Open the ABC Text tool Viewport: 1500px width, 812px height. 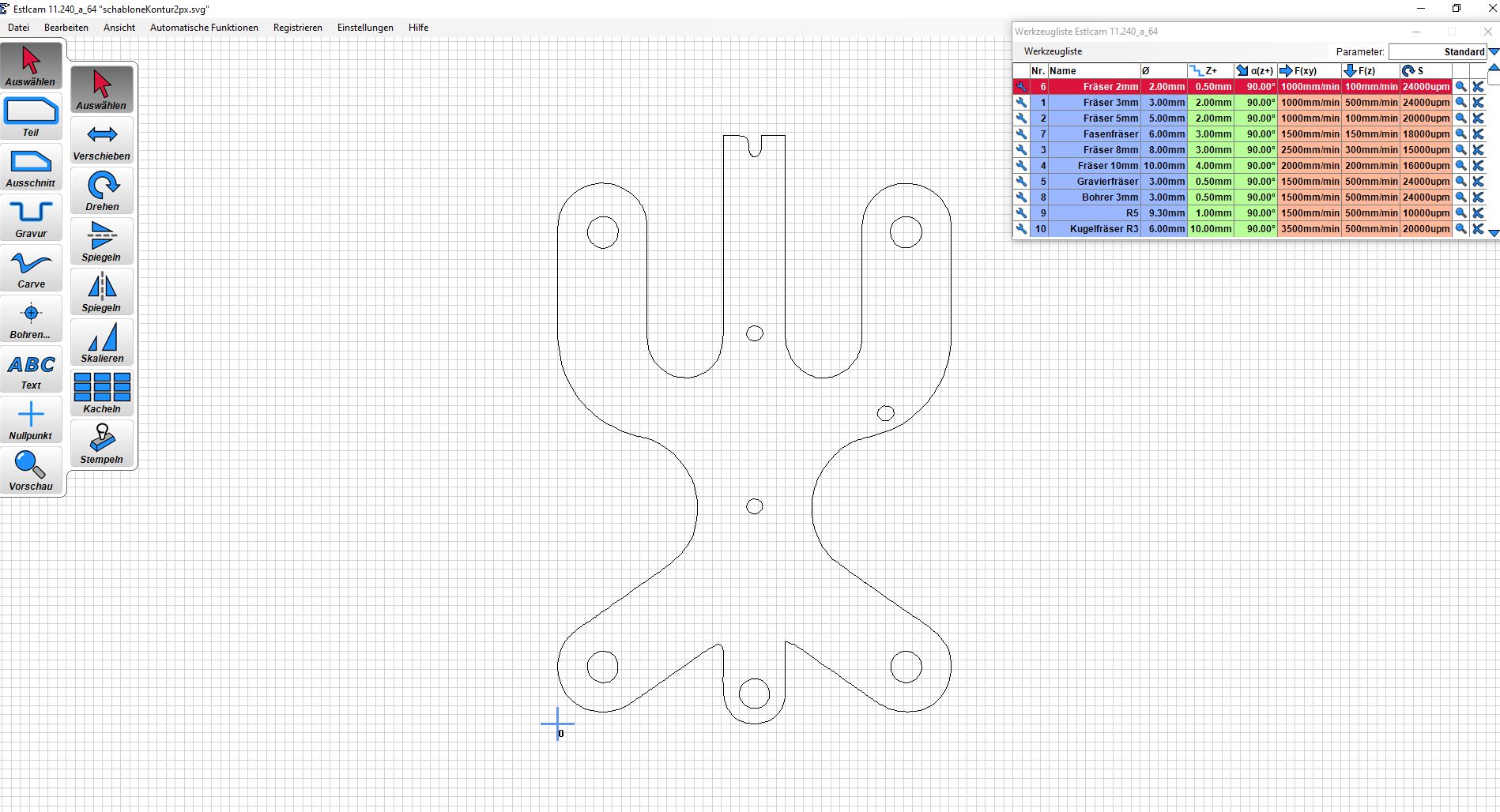[31, 370]
